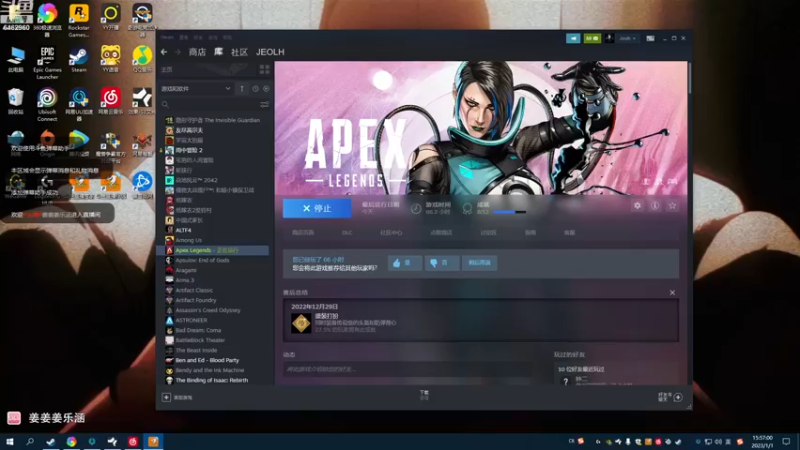Open the Steam menu in the menu bar
This screenshot has height=450, width=800.
(x=167, y=37)
